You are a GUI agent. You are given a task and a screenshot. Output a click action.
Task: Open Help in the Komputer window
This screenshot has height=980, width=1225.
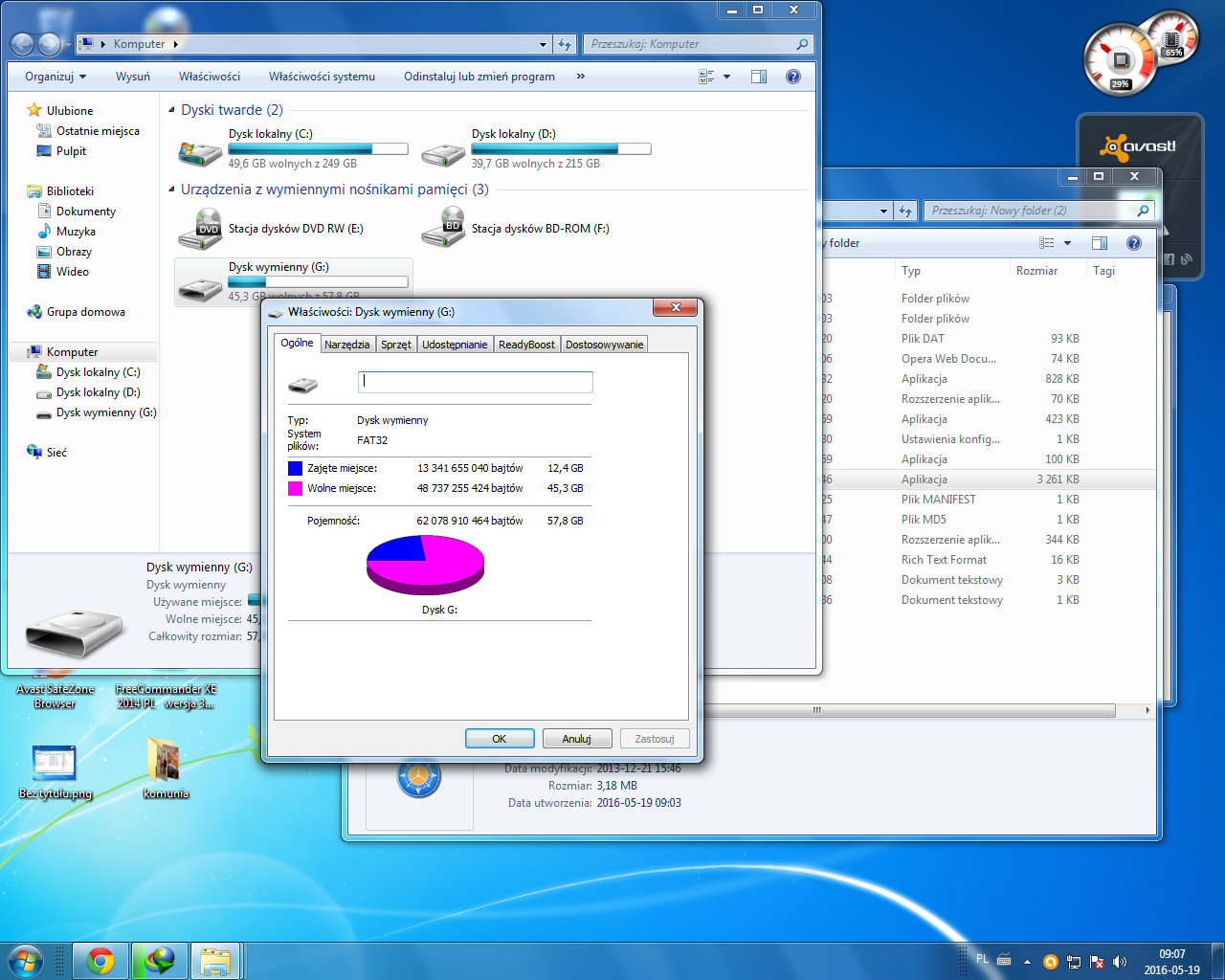click(793, 77)
